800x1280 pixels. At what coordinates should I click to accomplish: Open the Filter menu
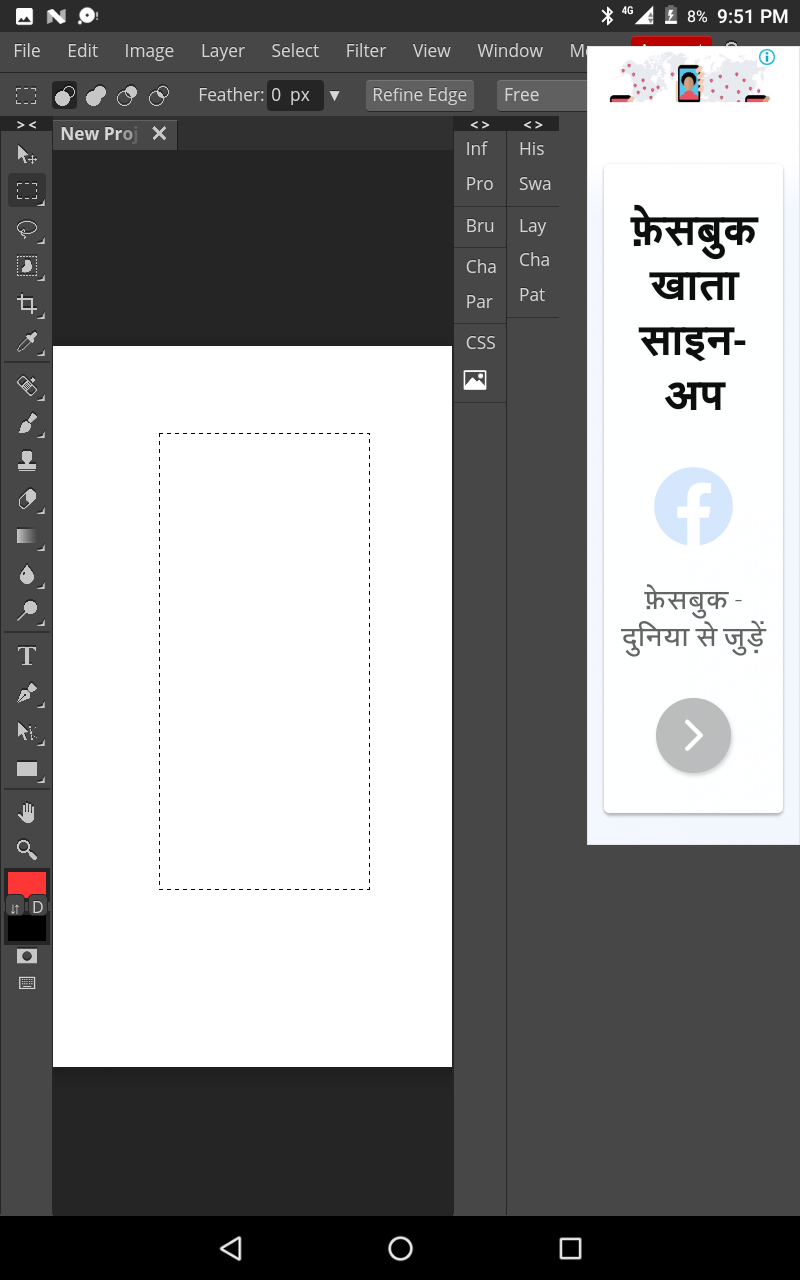coord(366,51)
